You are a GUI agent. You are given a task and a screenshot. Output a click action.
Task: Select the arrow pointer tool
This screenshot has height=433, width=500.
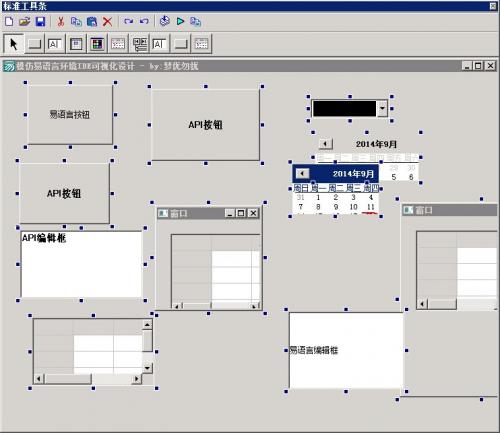click(14, 44)
